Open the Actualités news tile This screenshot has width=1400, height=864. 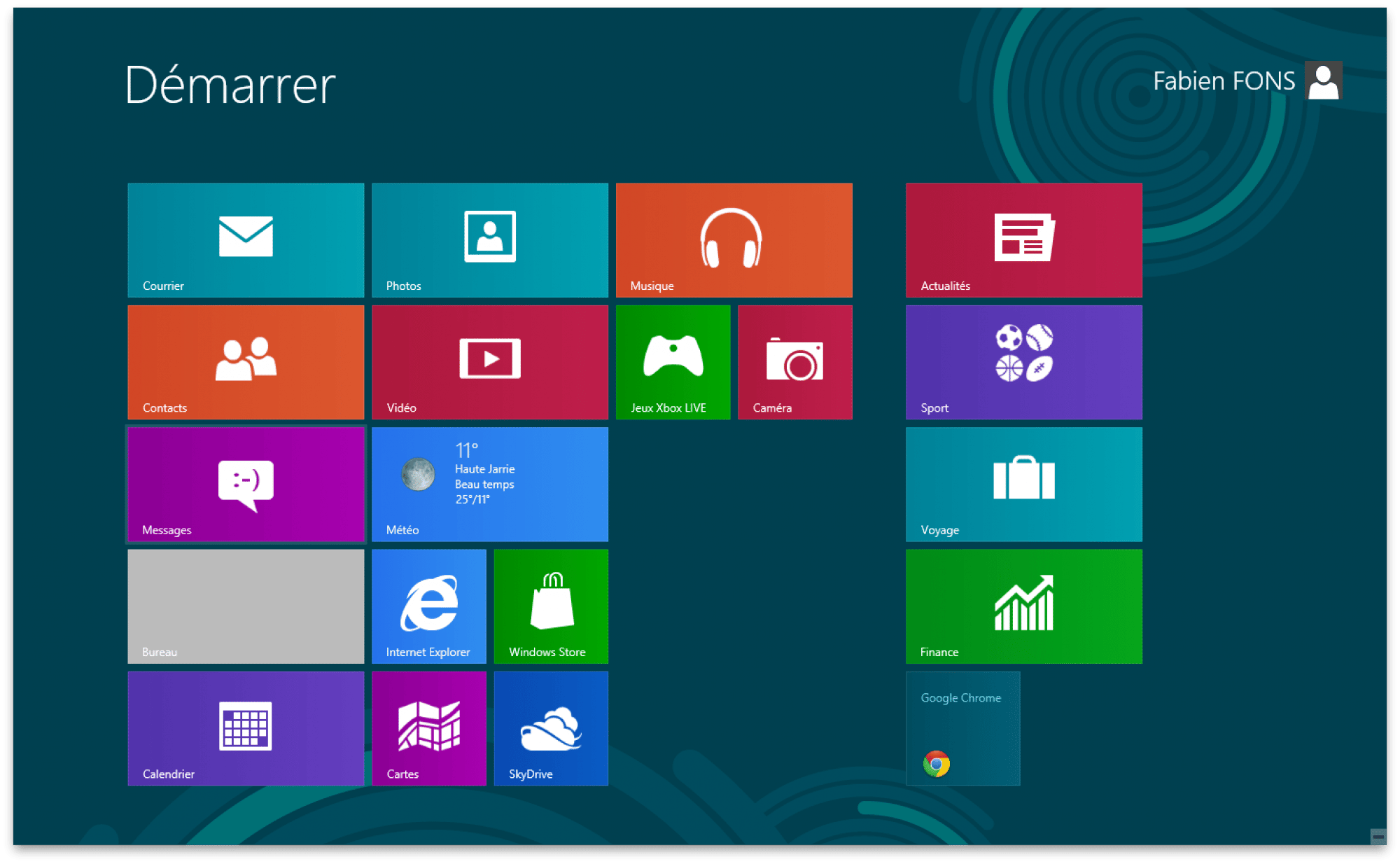(x=1024, y=240)
